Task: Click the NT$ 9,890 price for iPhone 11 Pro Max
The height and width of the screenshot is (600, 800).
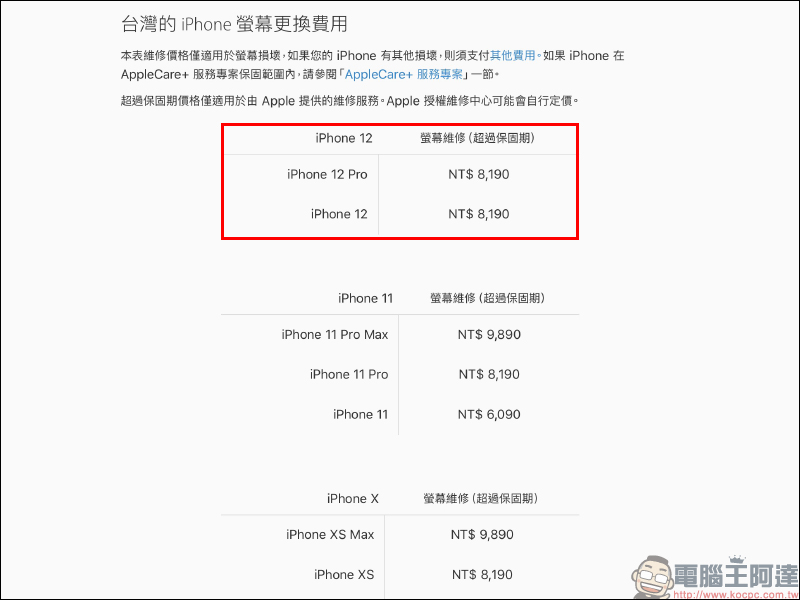Action: click(489, 335)
